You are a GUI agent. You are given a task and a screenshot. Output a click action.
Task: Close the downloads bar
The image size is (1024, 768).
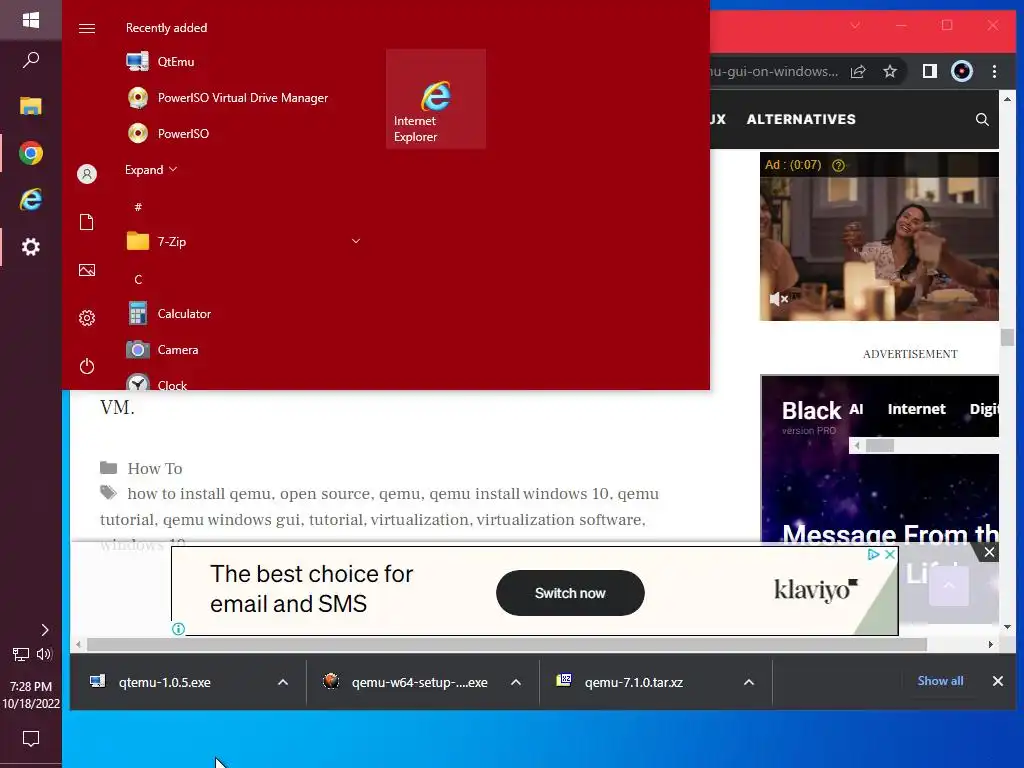998,681
